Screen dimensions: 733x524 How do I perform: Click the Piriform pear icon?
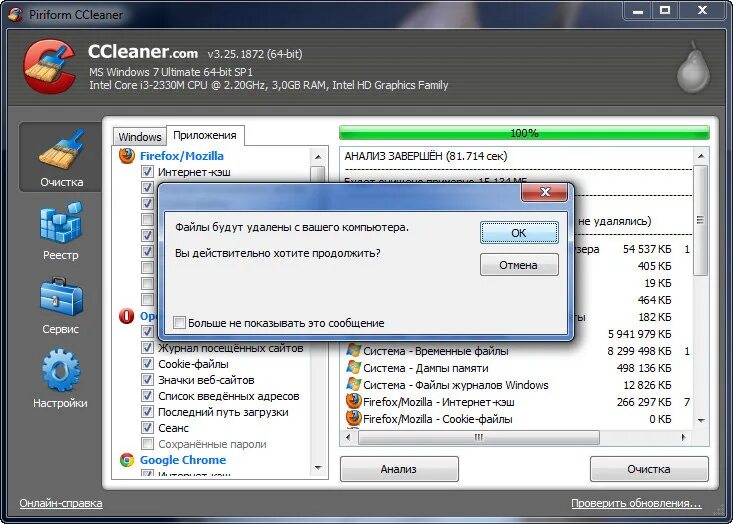click(x=693, y=67)
